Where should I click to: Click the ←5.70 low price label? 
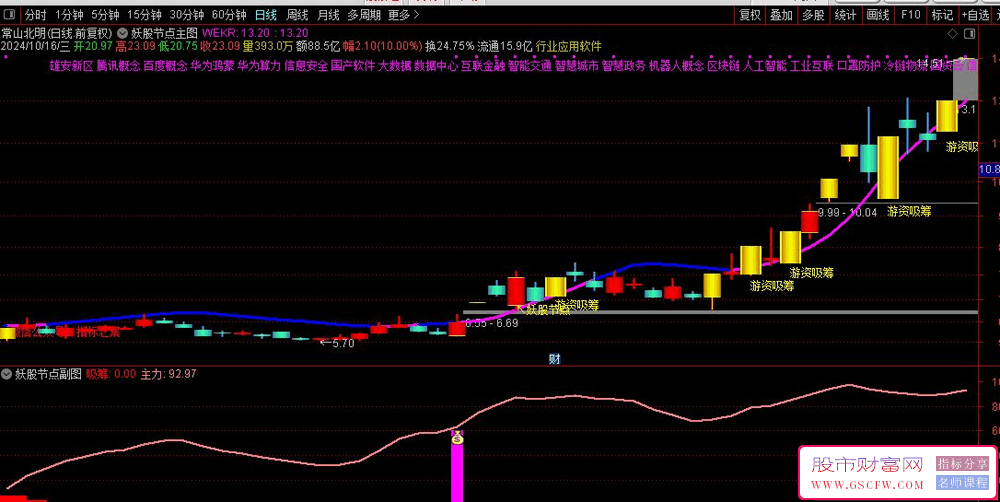[337, 343]
